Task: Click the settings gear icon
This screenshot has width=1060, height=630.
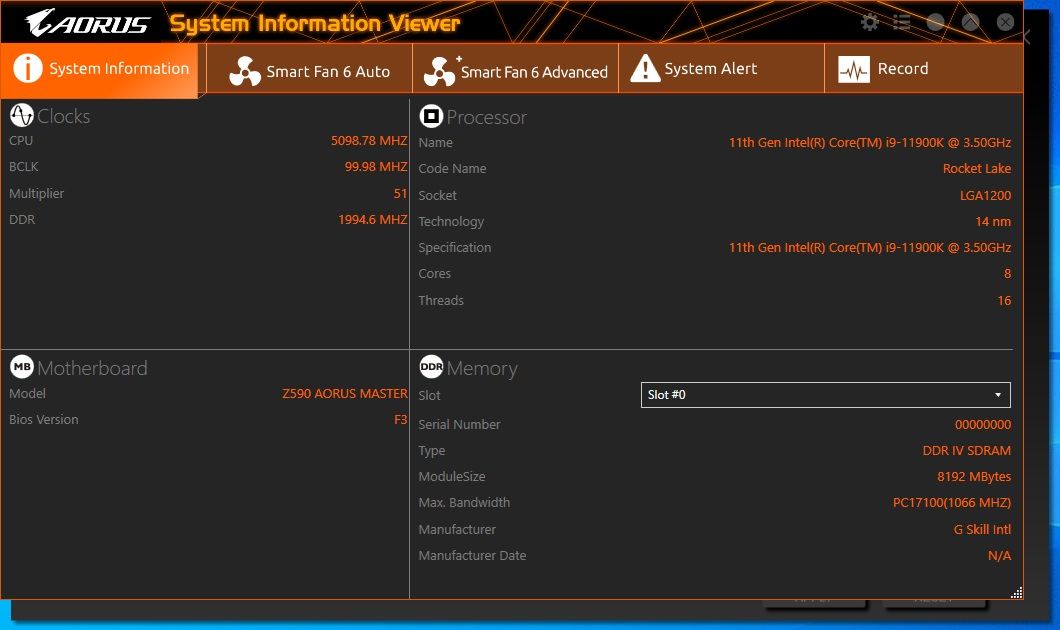Action: [x=869, y=22]
